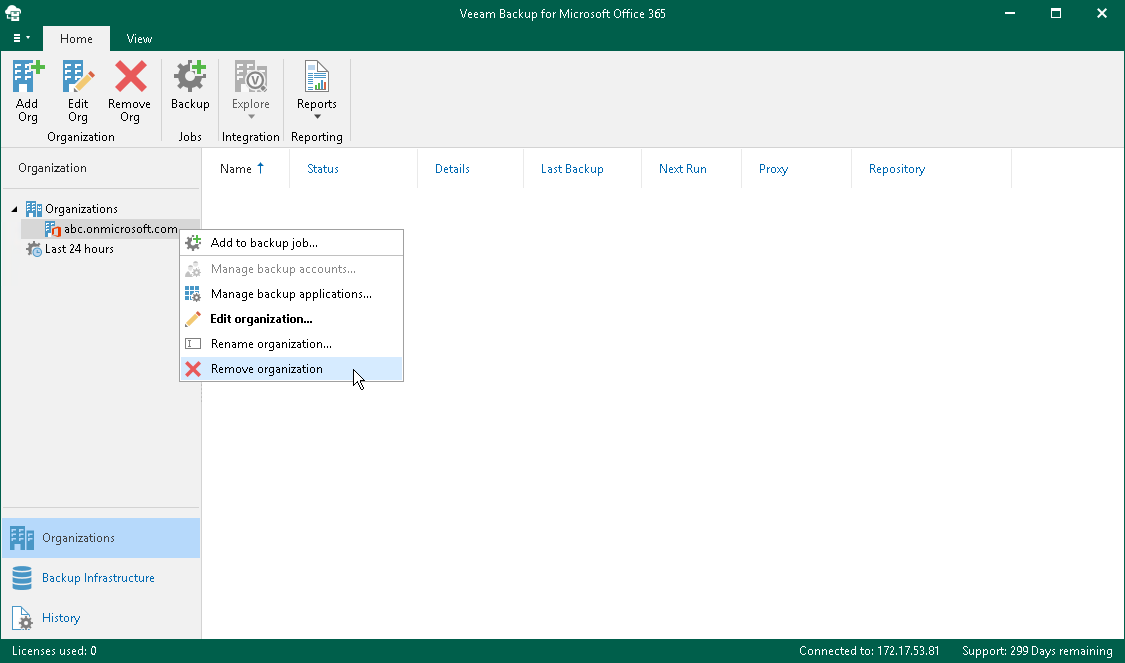Click the Licenses used status text

[x=54, y=651]
